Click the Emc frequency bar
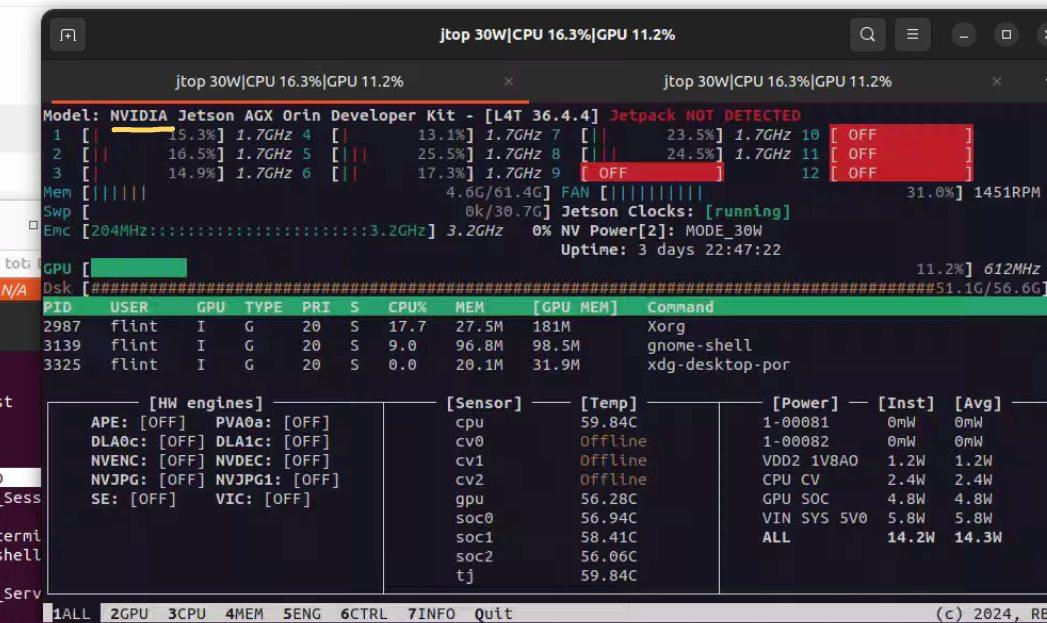 (258, 231)
